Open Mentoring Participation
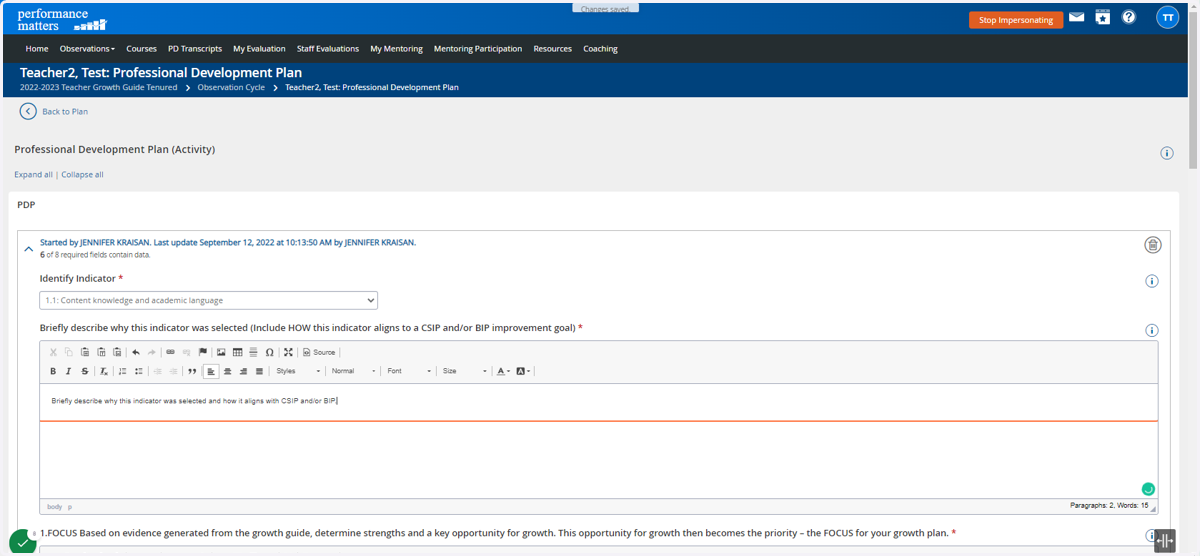 coord(478,48)
